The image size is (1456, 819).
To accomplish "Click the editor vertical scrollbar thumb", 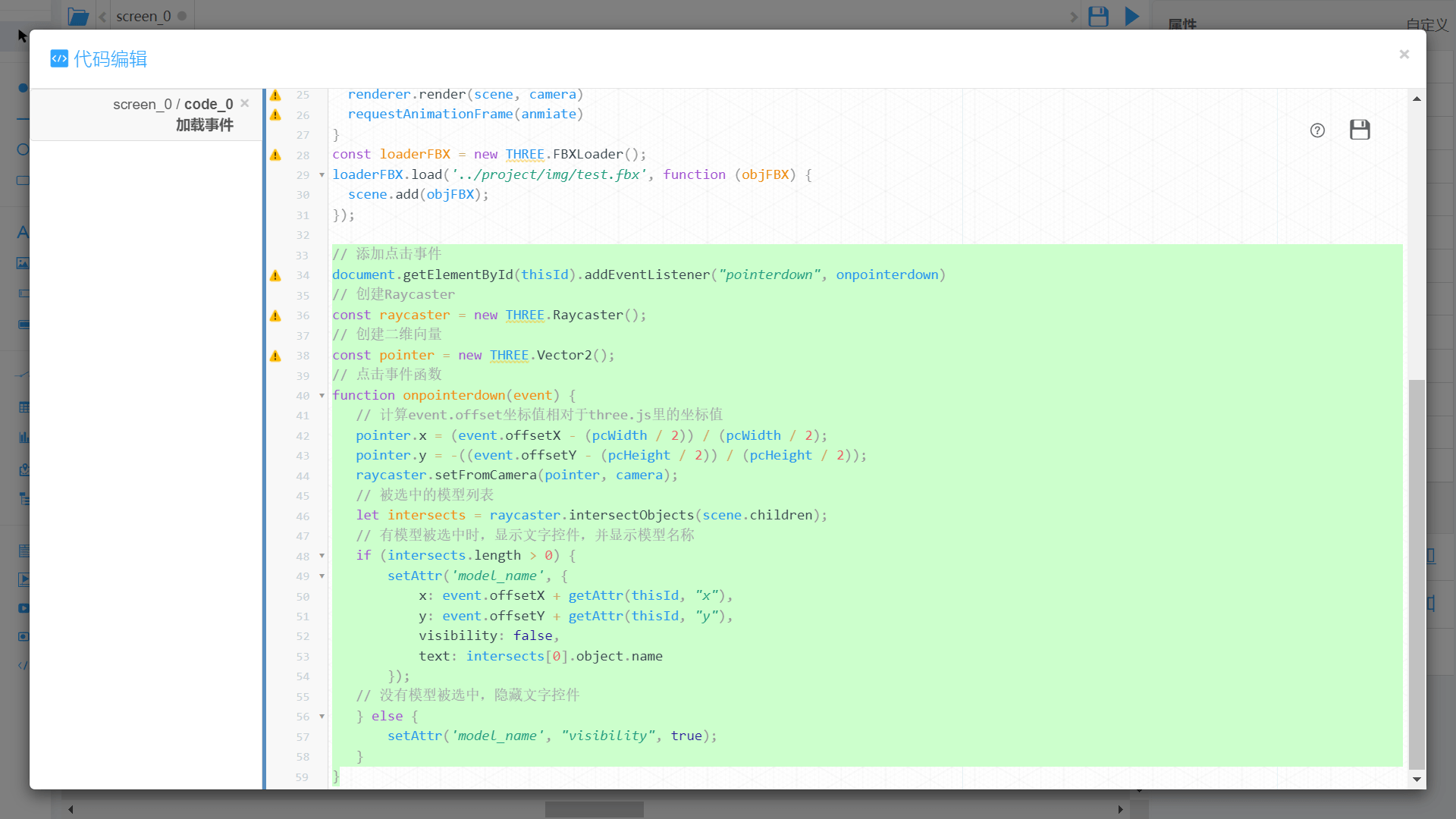I will pos(1417,574).
